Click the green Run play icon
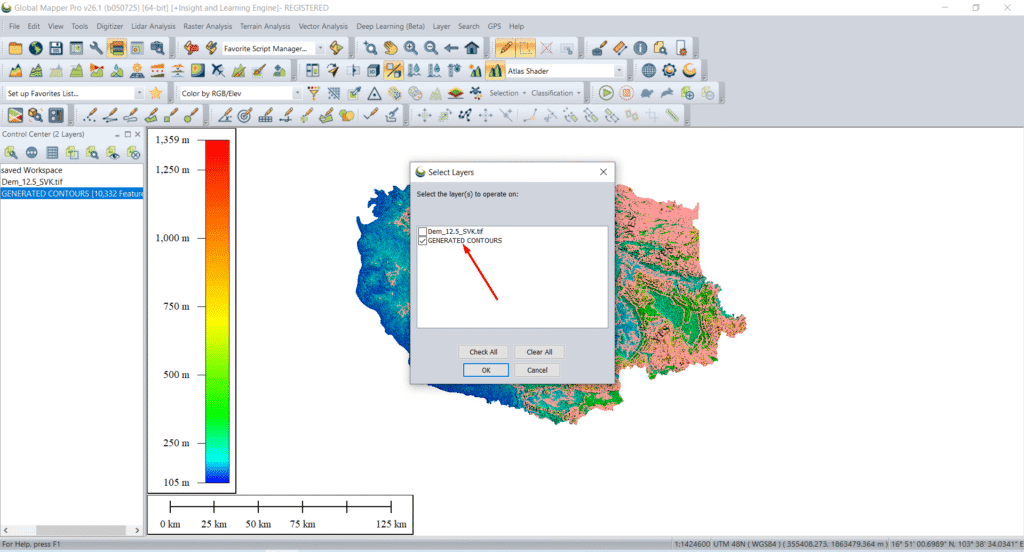Image resolution: width=1024 pixels, height=552 pixels. coord(606,93)
